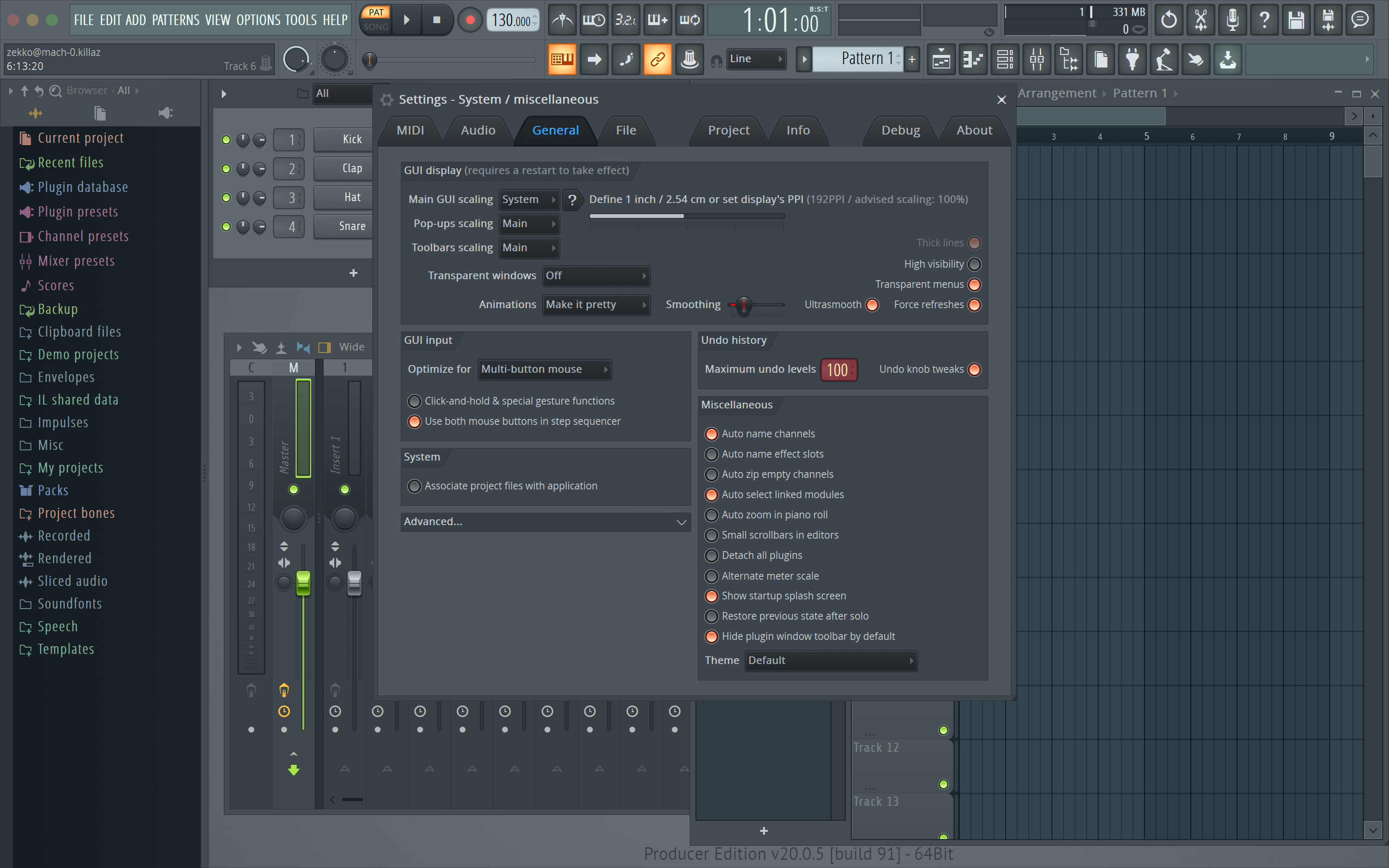The height and width of the screenshot is (868, 1389).
Task: Enable Auto name effect slots
Action: point(711,454)
